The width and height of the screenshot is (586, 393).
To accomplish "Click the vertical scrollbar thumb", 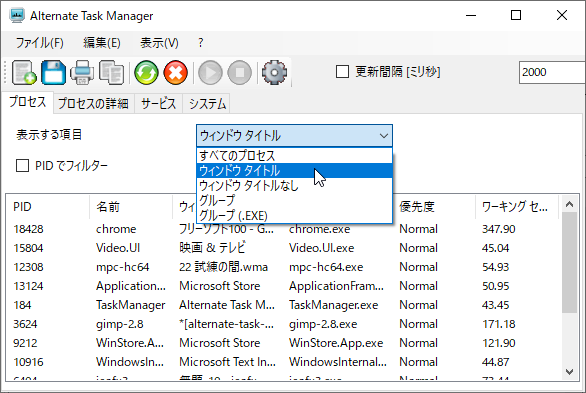I will [x=569, y=262].
